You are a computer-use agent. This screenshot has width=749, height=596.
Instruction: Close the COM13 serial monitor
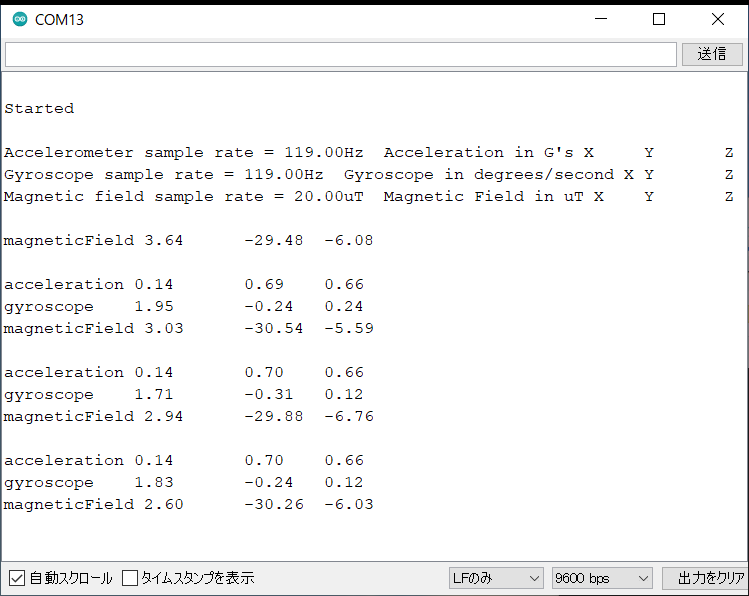717,19
